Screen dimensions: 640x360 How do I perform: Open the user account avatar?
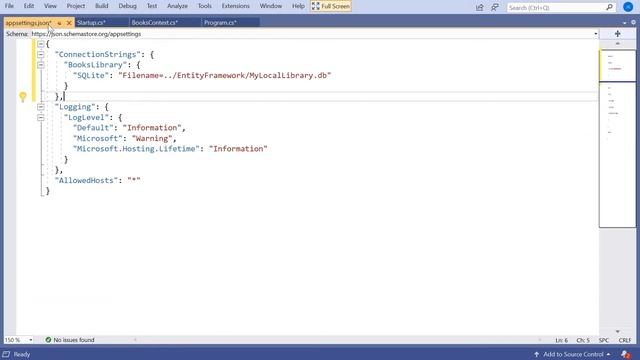pyautogui.click(x=628, y=7)
